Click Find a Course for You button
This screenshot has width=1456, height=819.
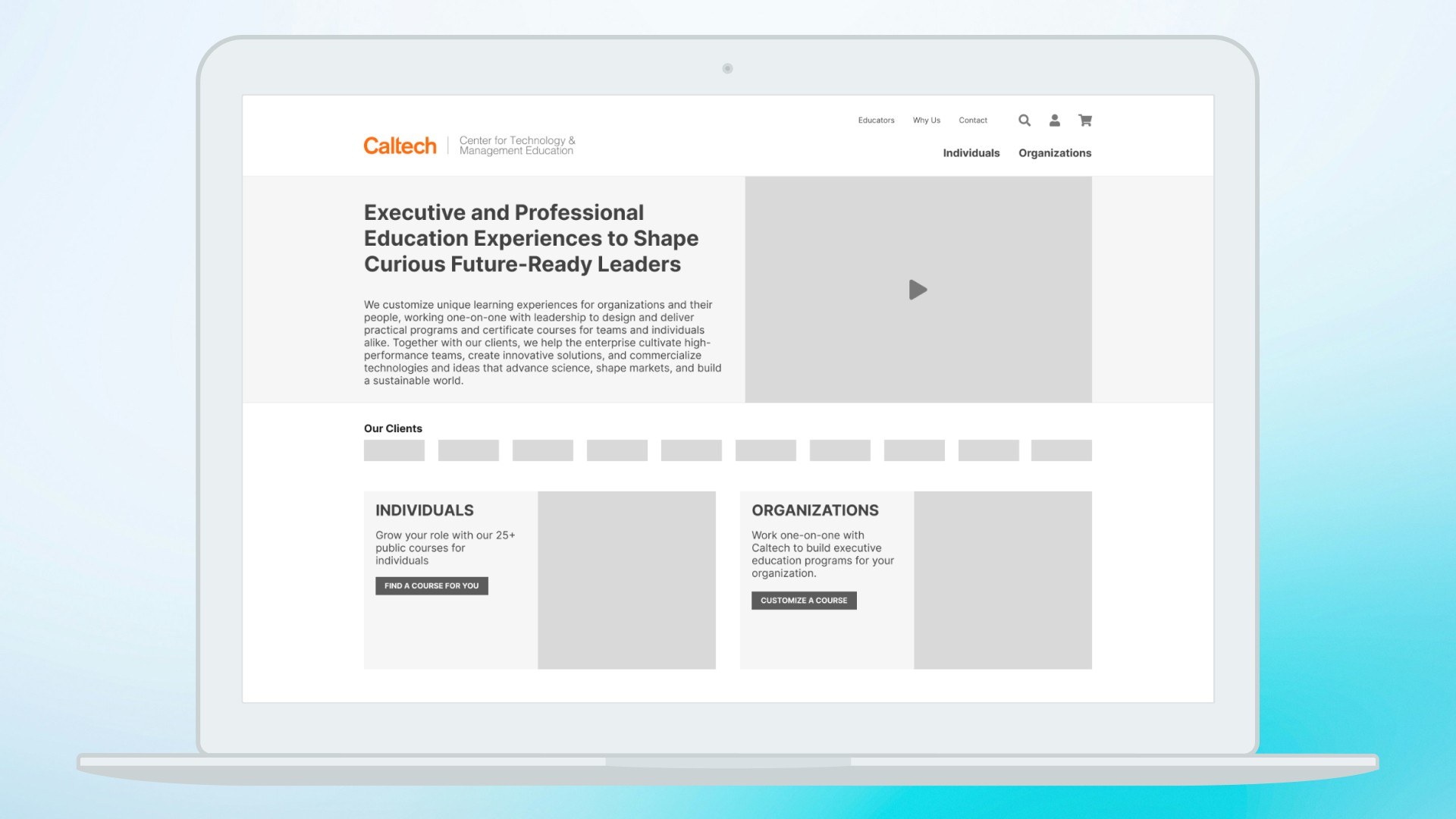pyautogui.click(x=431, y=586)
